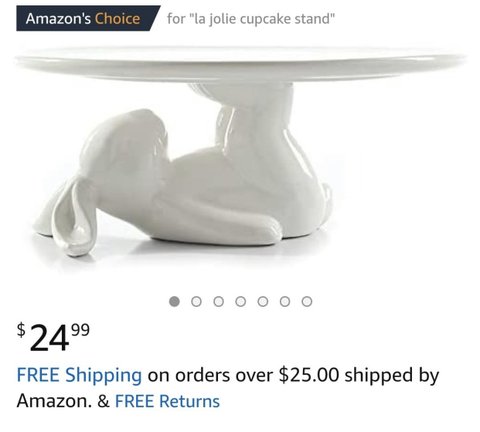Go to the last carousel dot

307,302
